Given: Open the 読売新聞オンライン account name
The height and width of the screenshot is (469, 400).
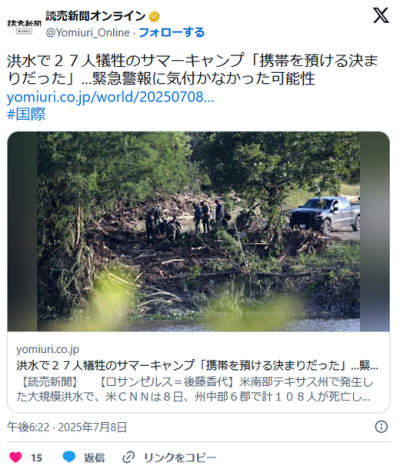Looking at the screenshot, I should (95, 16).
